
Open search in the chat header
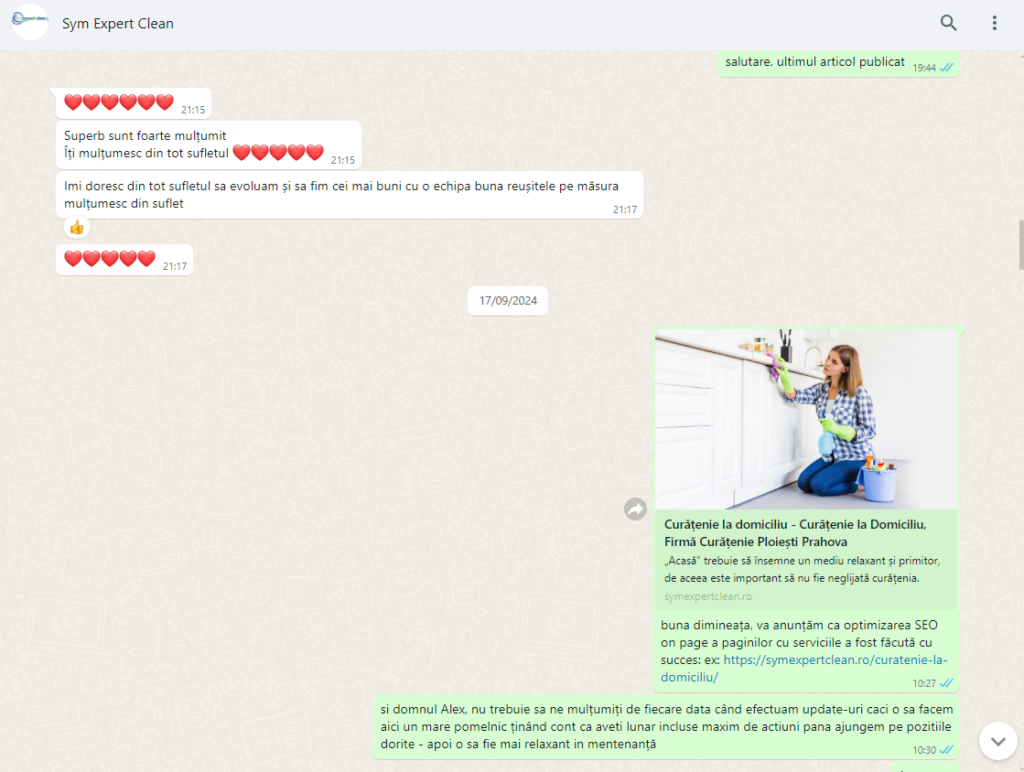tap(948, 23)
